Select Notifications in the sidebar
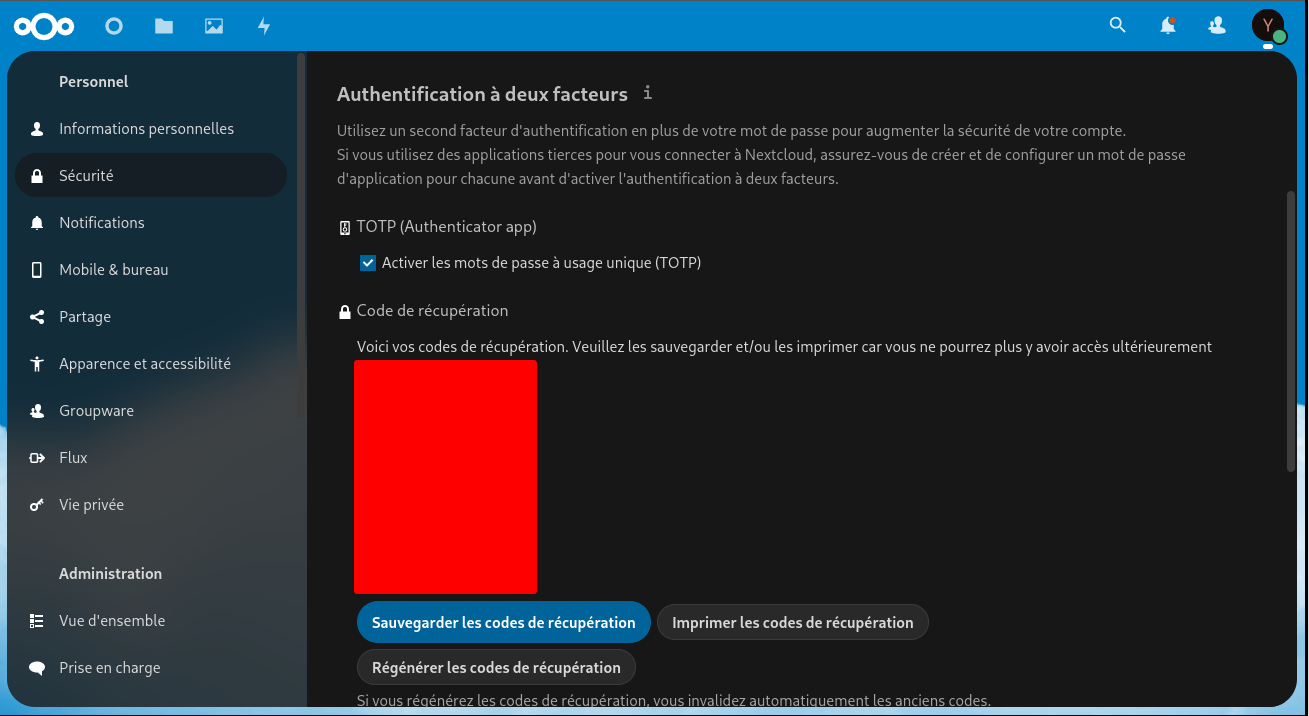Viewport: 1309px width, 716px height. point(102,223)
